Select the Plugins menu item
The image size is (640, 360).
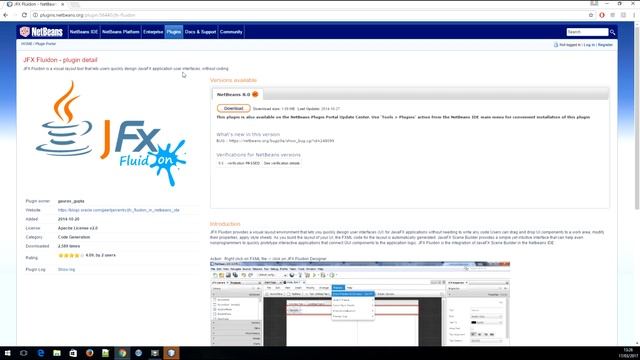(173, 32)
